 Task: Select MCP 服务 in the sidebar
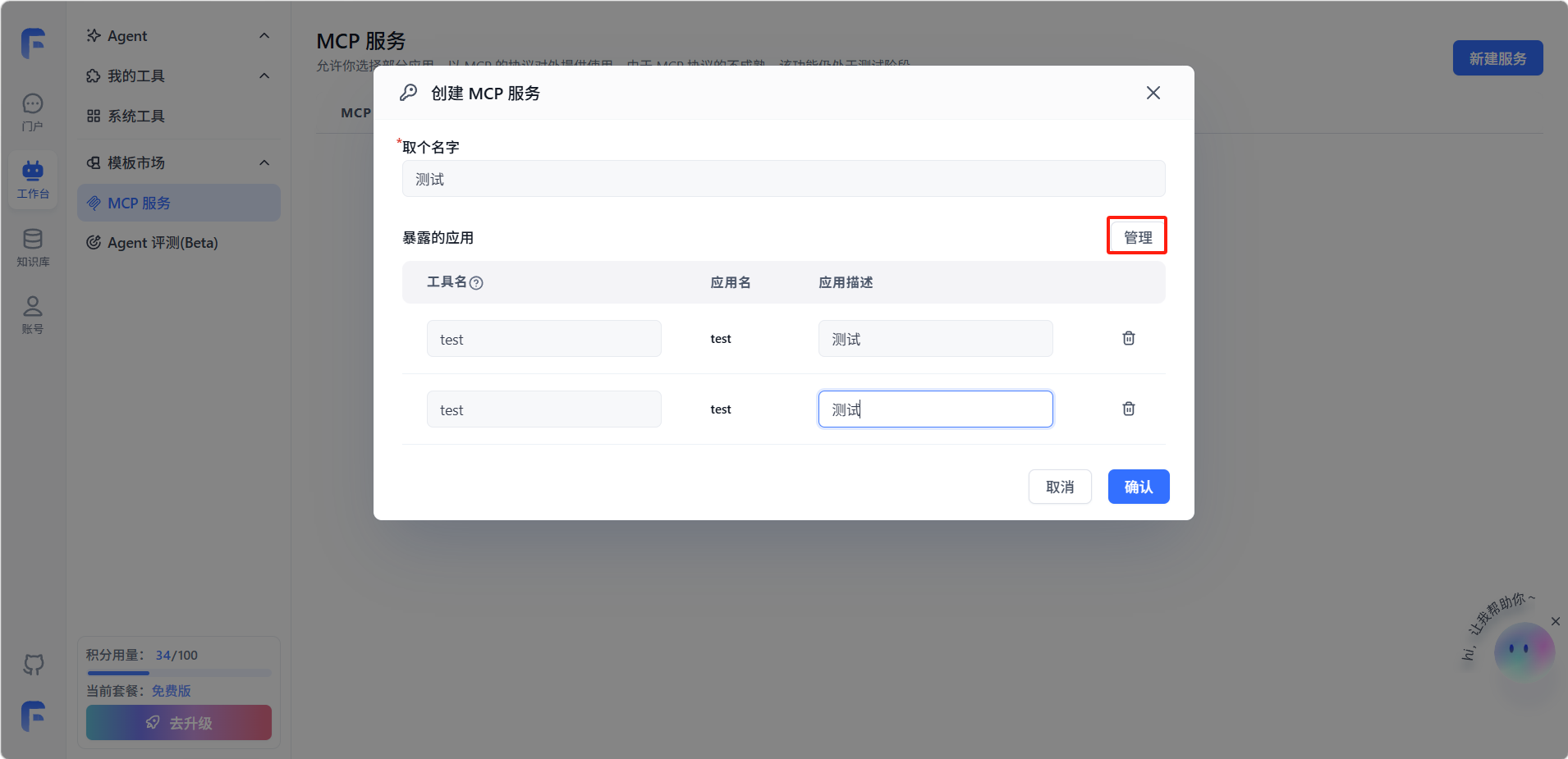[x=179, y=203]
